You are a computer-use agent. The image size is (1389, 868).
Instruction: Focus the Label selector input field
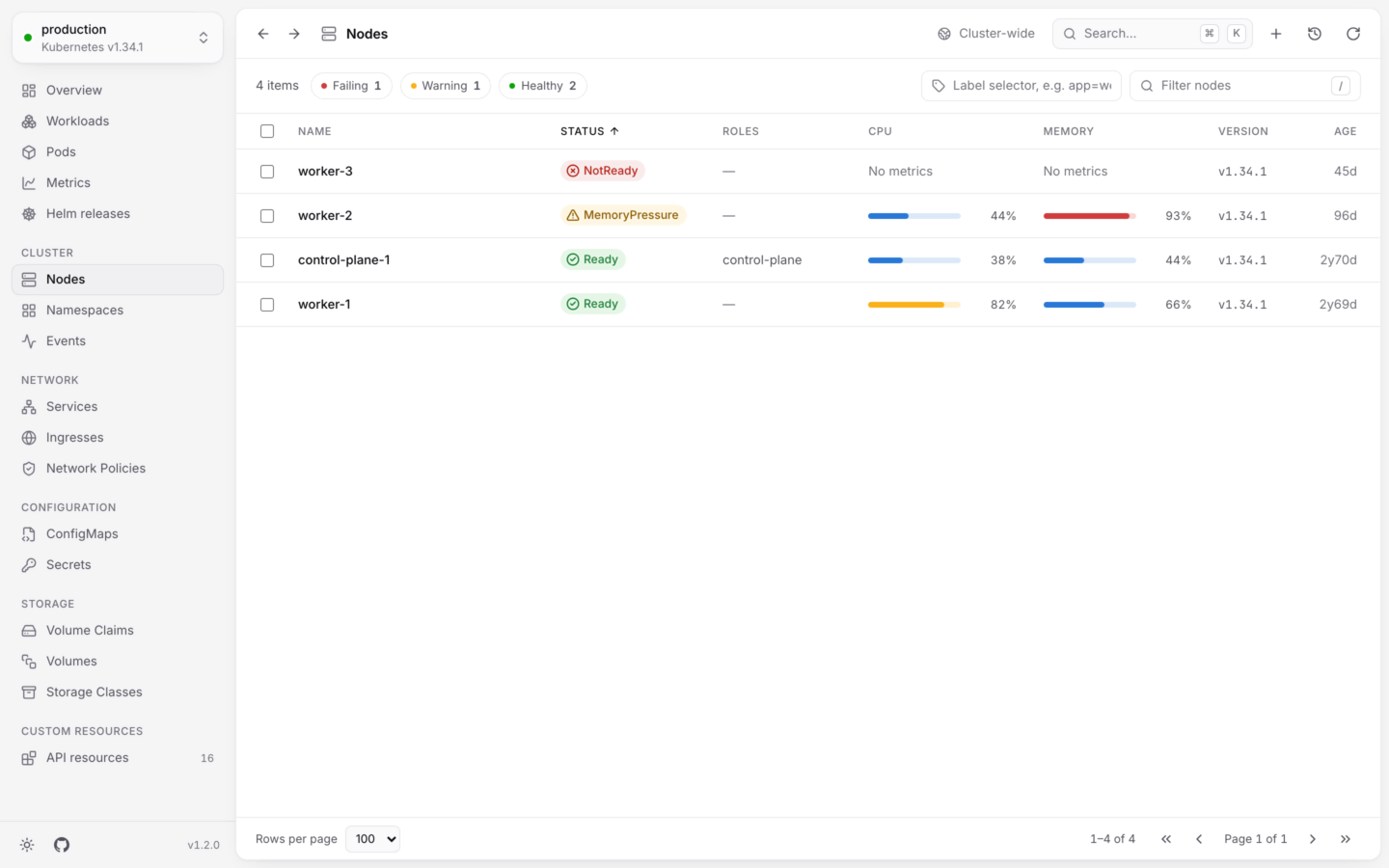(1021, 86)
